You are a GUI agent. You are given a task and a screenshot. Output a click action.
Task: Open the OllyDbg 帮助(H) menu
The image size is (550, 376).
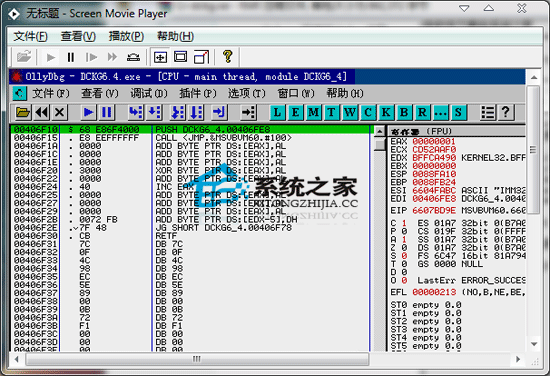[x=345, y=94]
